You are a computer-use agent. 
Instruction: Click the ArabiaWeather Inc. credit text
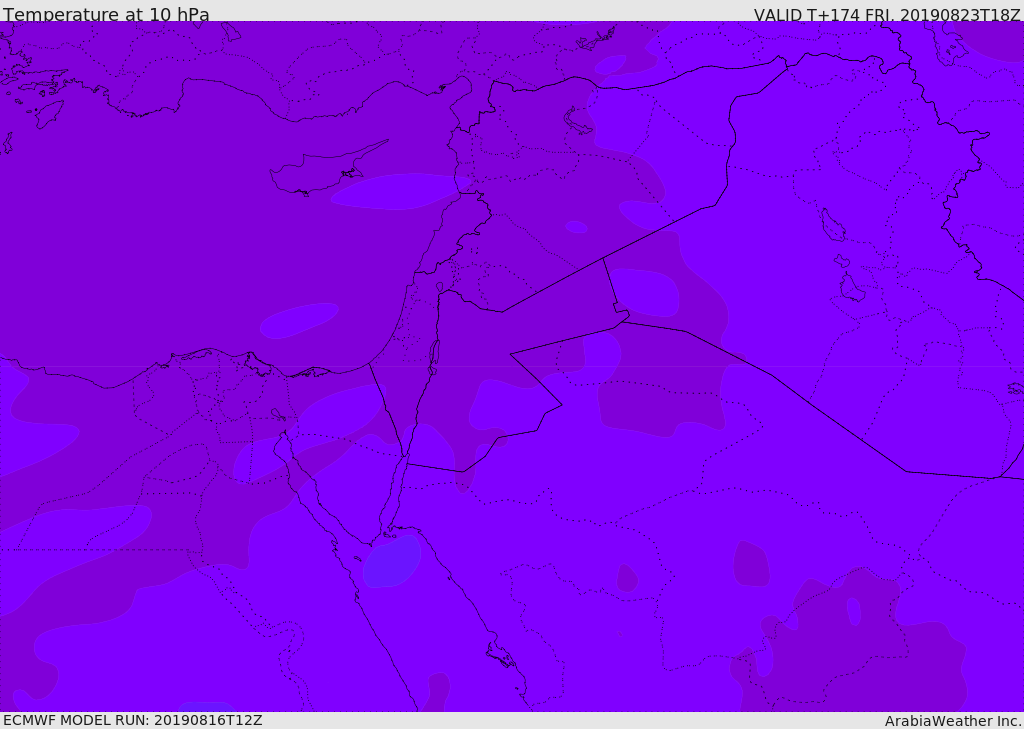point(953,721)
